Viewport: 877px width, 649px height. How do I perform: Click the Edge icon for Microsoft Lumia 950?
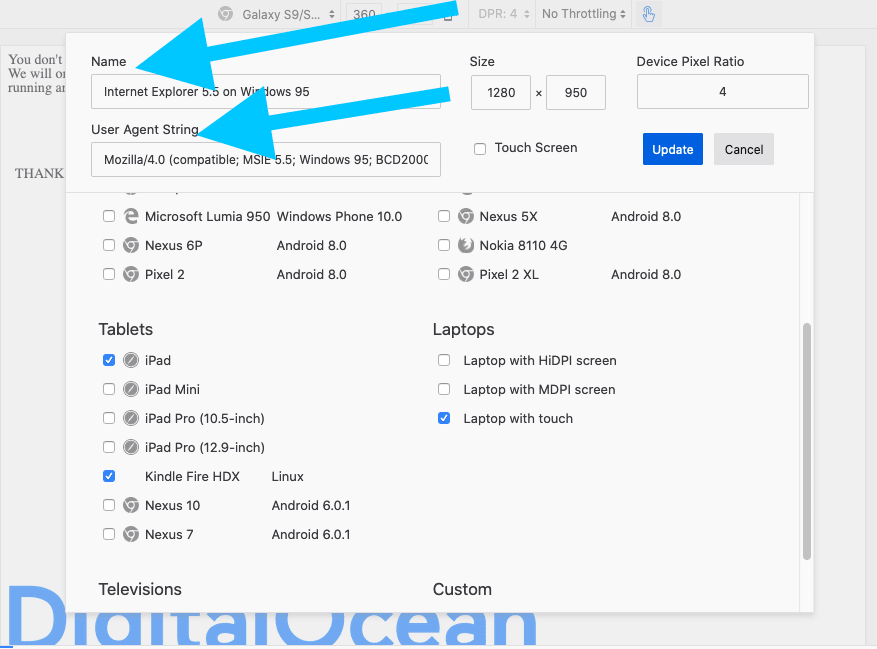point(131,217)
